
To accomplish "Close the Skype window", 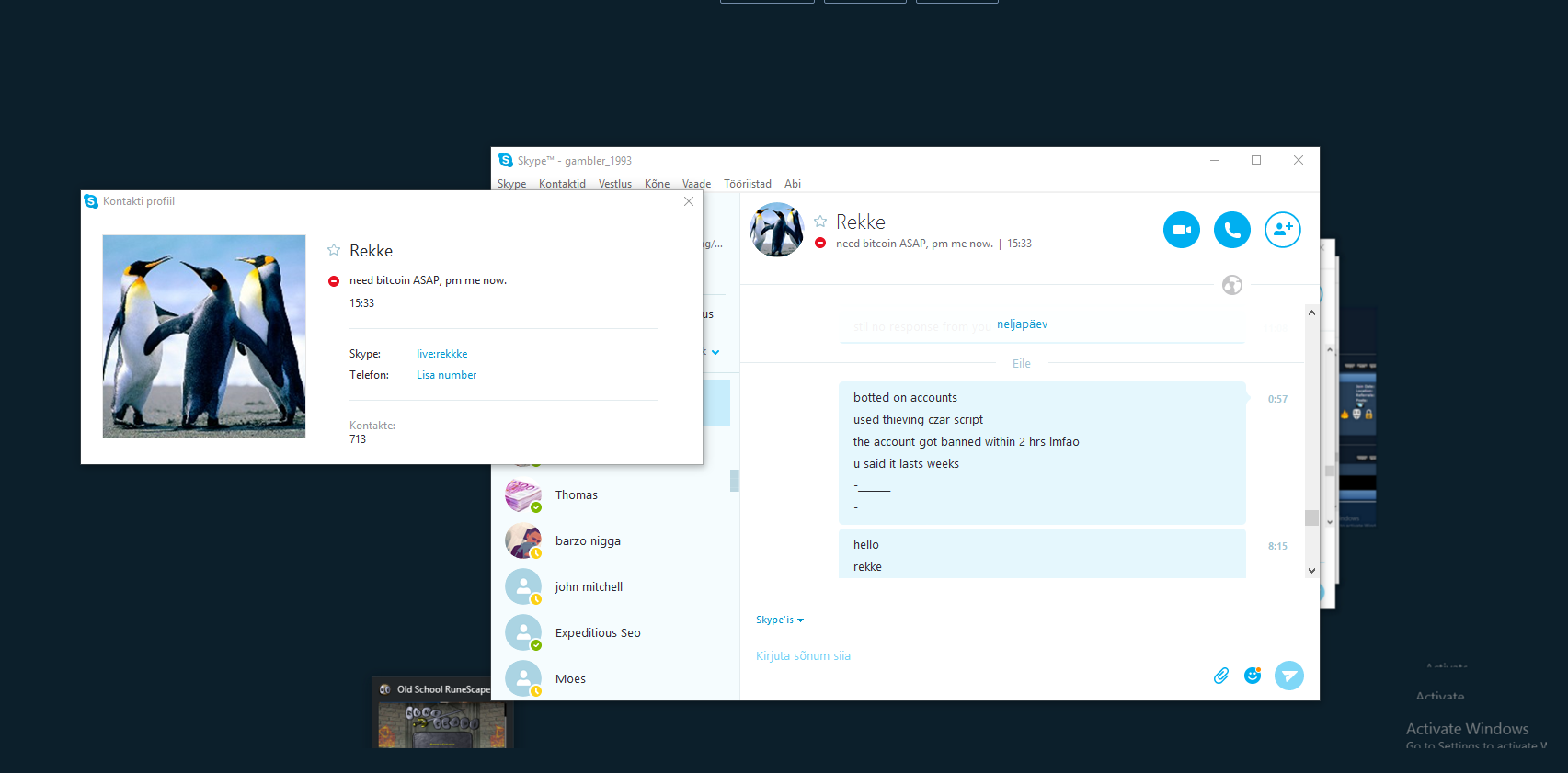I will pos(1299,160).
